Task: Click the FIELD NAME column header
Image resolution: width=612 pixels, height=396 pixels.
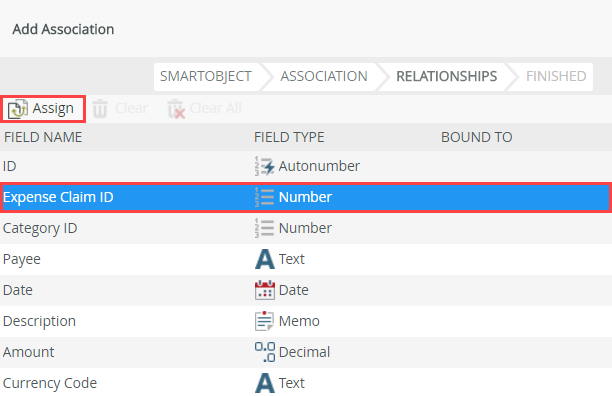Action: click(x=43, y=137)
